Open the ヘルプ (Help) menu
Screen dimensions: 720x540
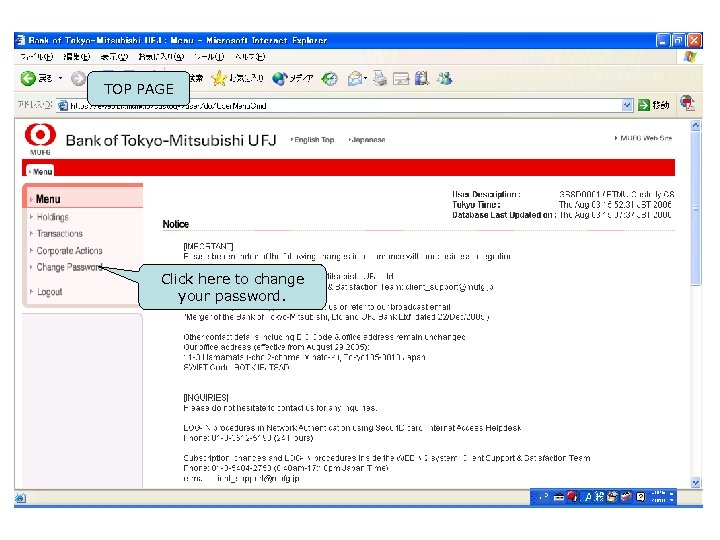click(250, 57)
